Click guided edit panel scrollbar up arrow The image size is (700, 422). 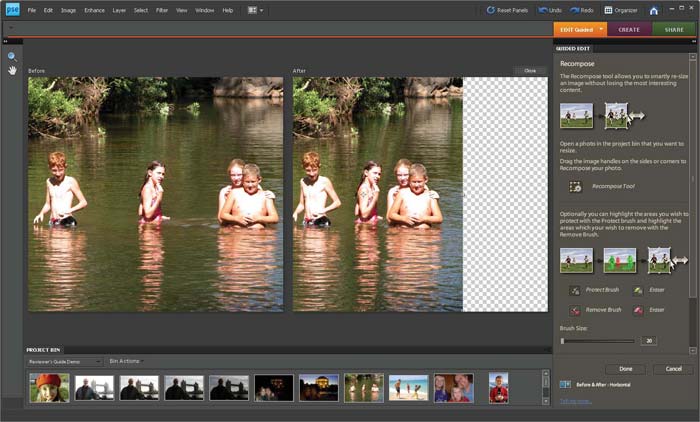pyautogui.click(x=692, y=57)
